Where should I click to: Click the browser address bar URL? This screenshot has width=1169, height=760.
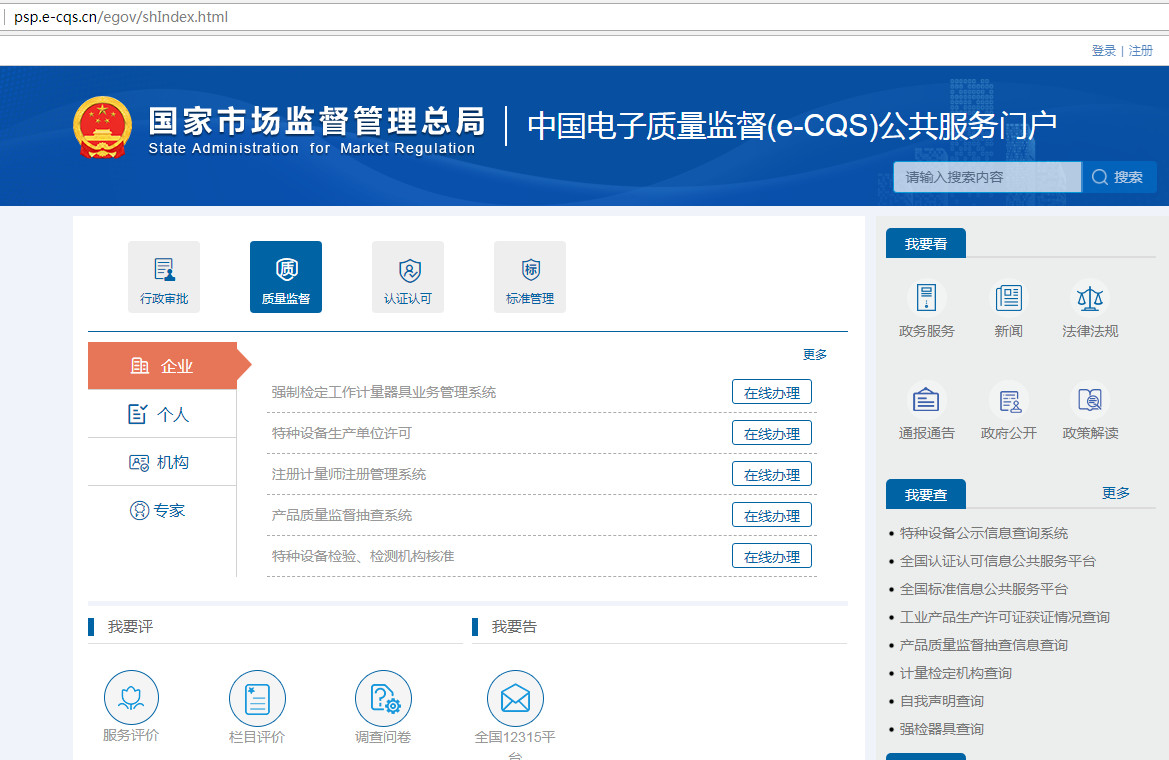(121, 16)
